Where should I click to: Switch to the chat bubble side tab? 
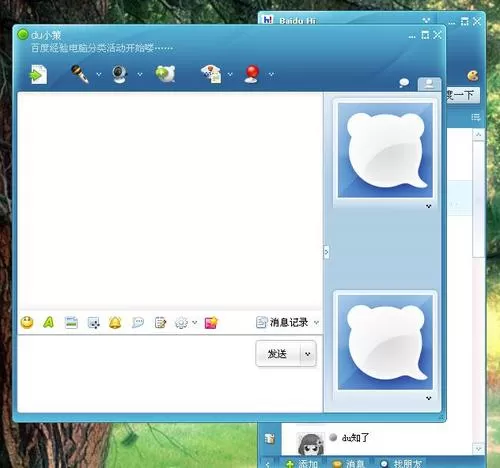(x=404, y=83)
